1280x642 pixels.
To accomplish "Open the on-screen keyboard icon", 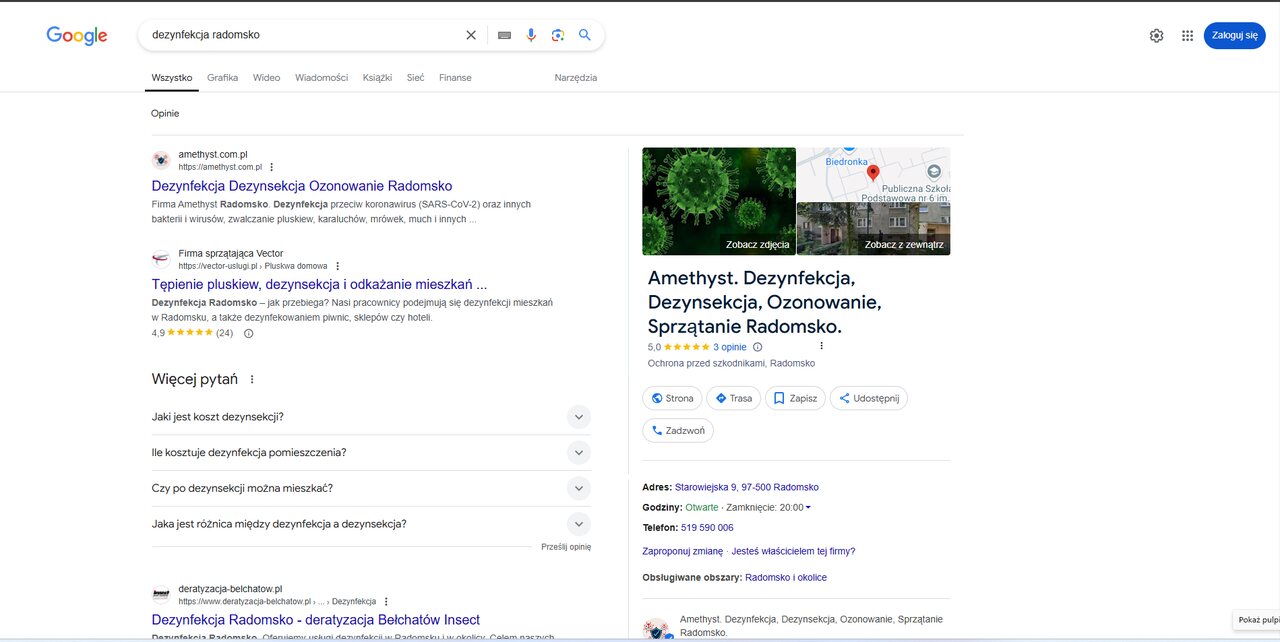I will (x=504, y=35).
